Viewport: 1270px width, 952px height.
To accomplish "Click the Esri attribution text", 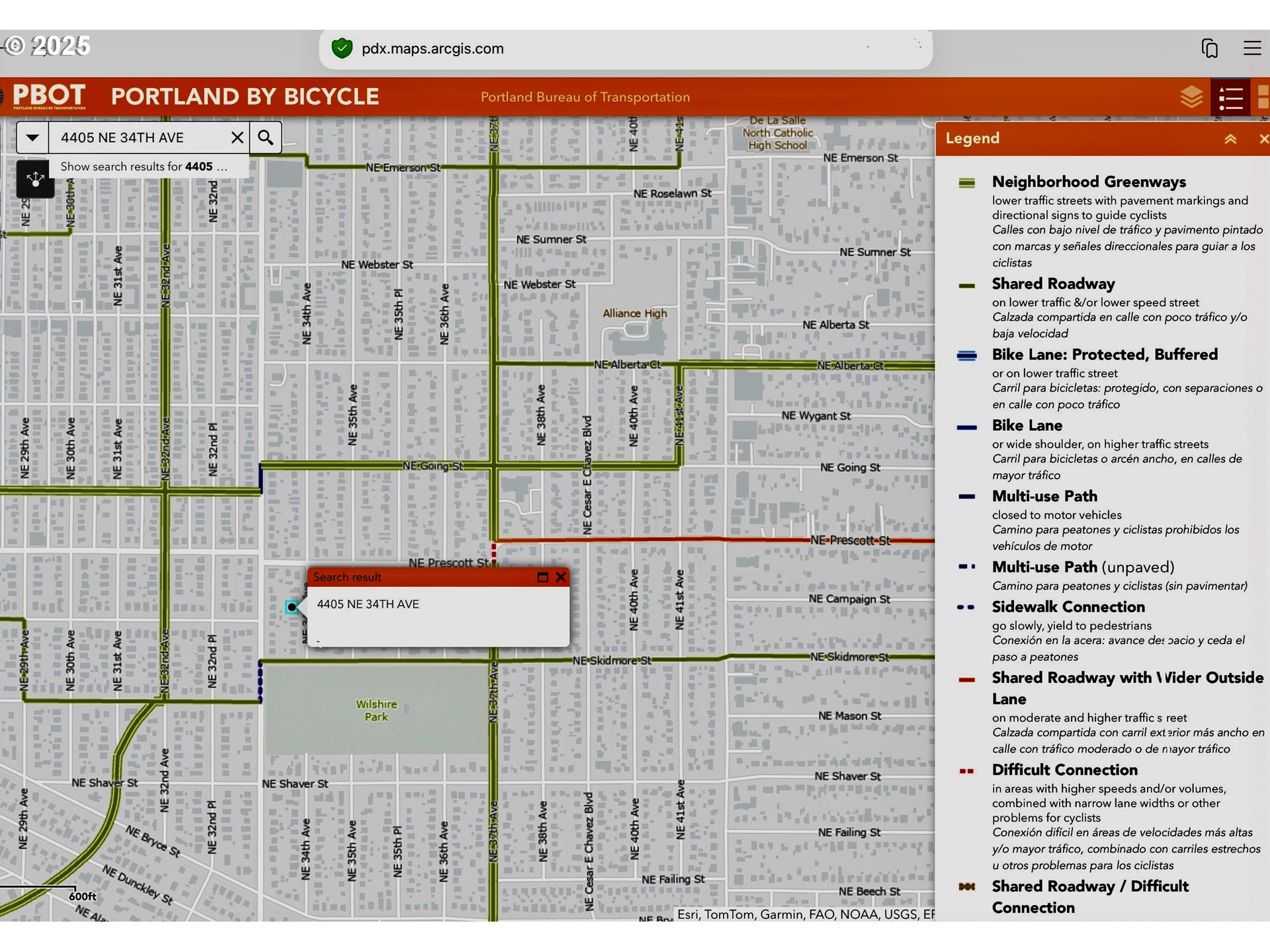I will [x=804, y=914].
